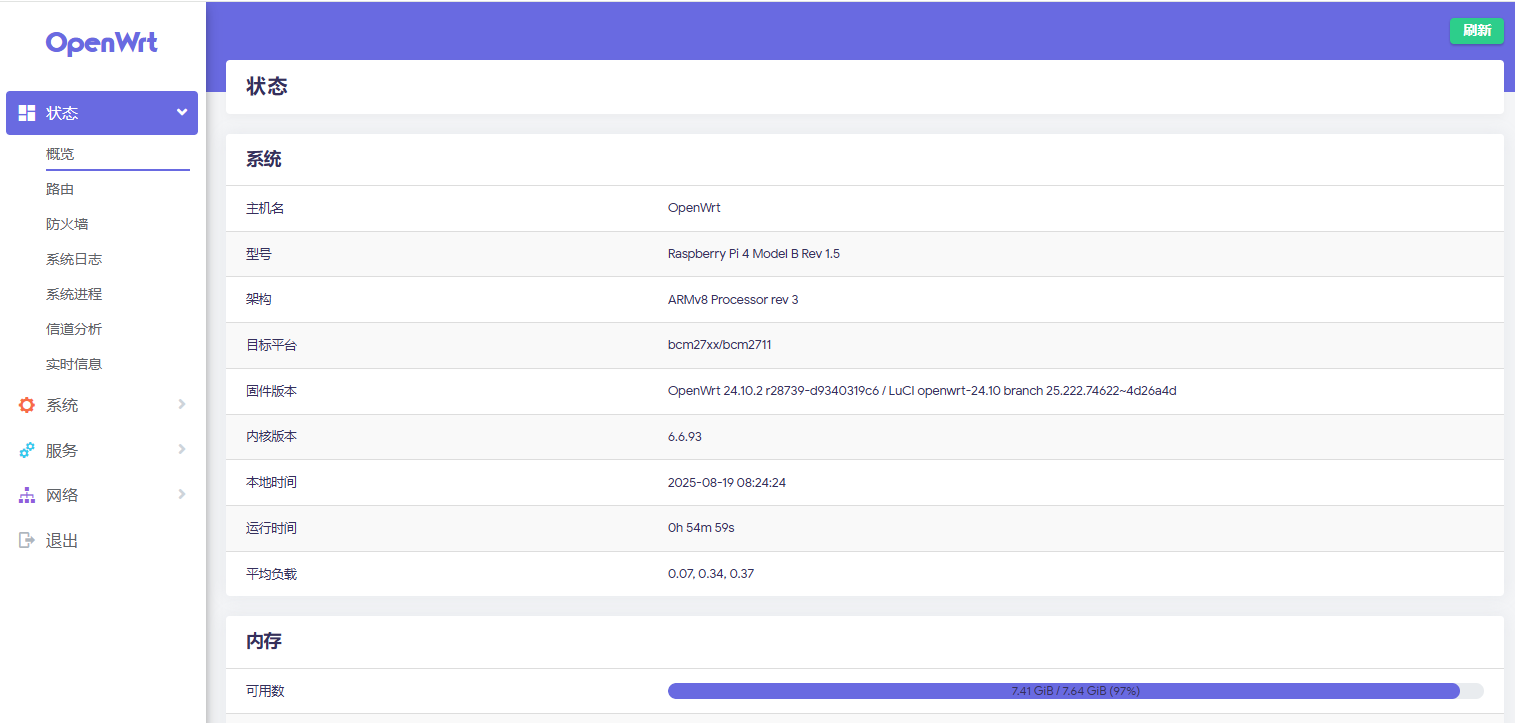Click the 平均负载 row label

click(x=272, y=574)
